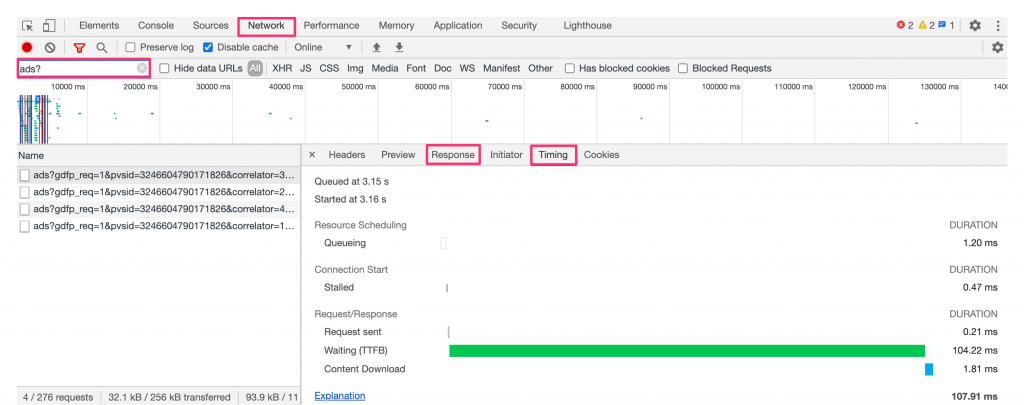Import HAR file with the upload arrow
The height and width of the screenshot is (405, 1024).
pyautogui.click(x=376, y=48)
